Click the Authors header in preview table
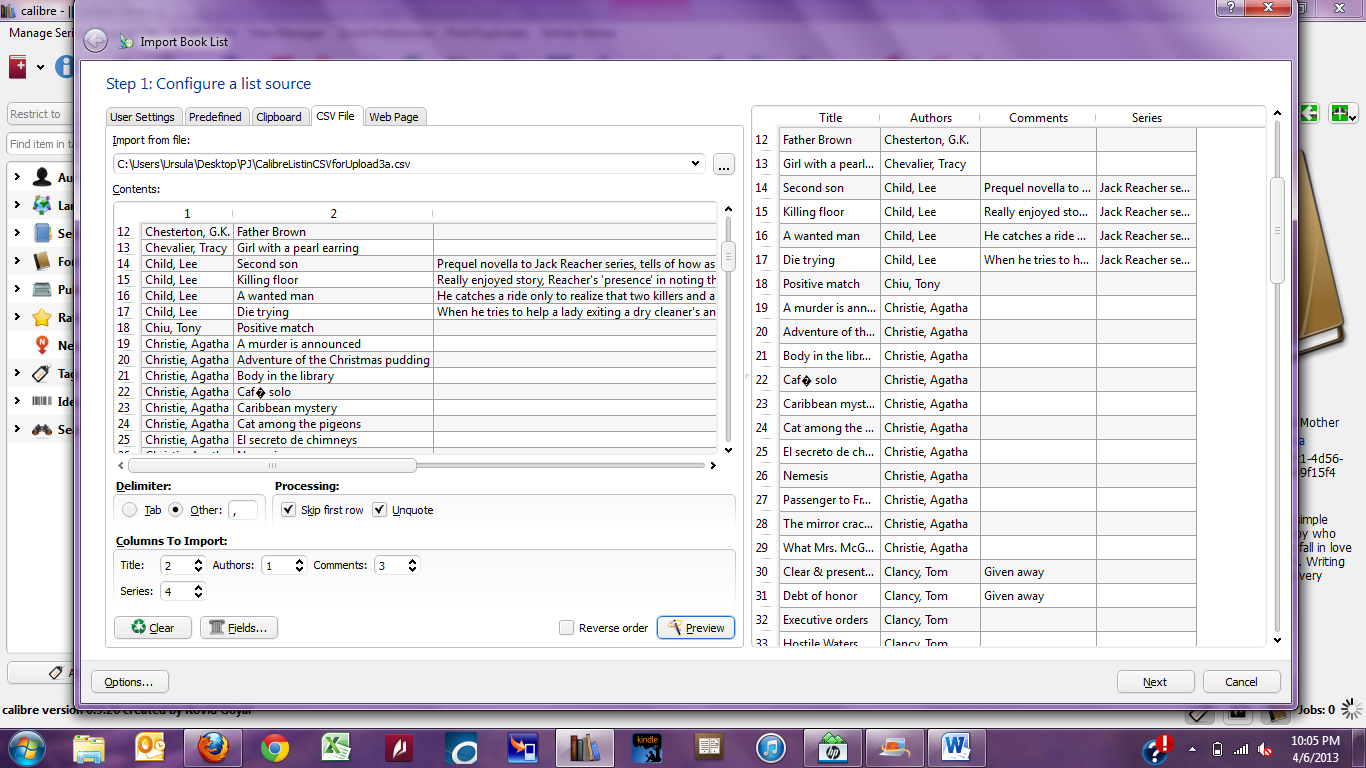The width and height of the screenshot is (1366, 768). click(931, 117)
